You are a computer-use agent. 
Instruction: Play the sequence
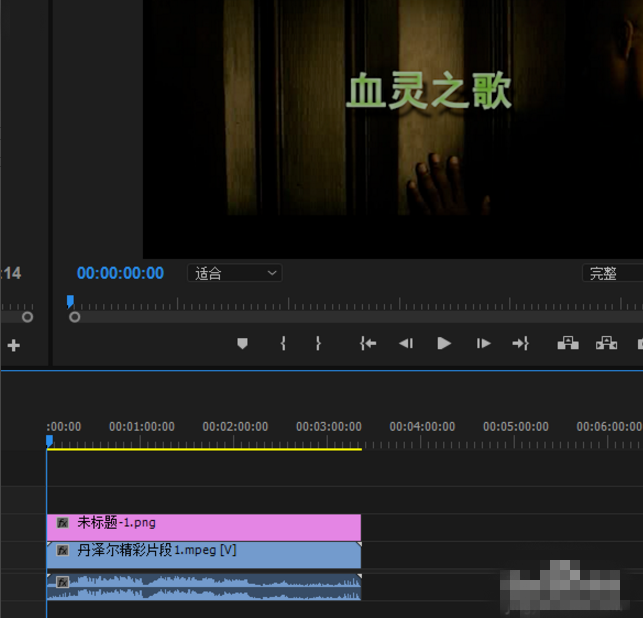click(x=444, y=343)
